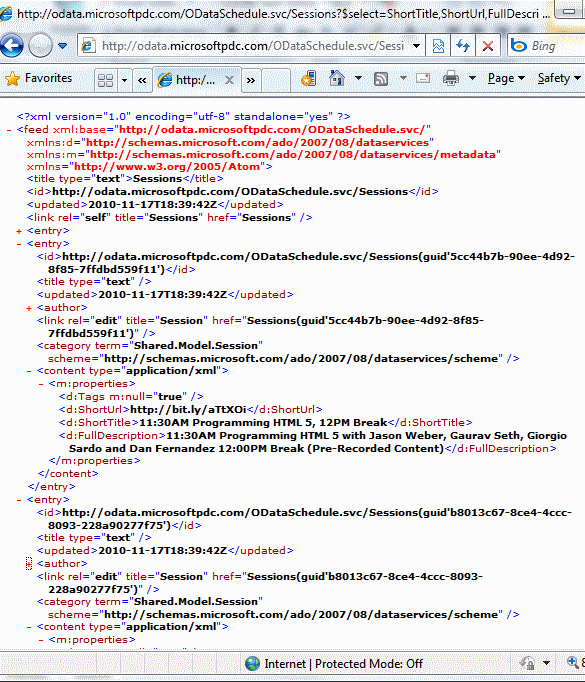Click the title text Sessions
Image resolution: width=585 pixels, height=682 pixels.
(157, 179)
